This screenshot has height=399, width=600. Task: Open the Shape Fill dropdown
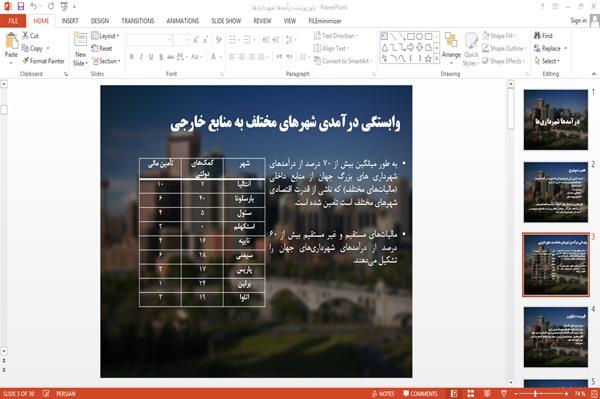(x=499, y=36)
